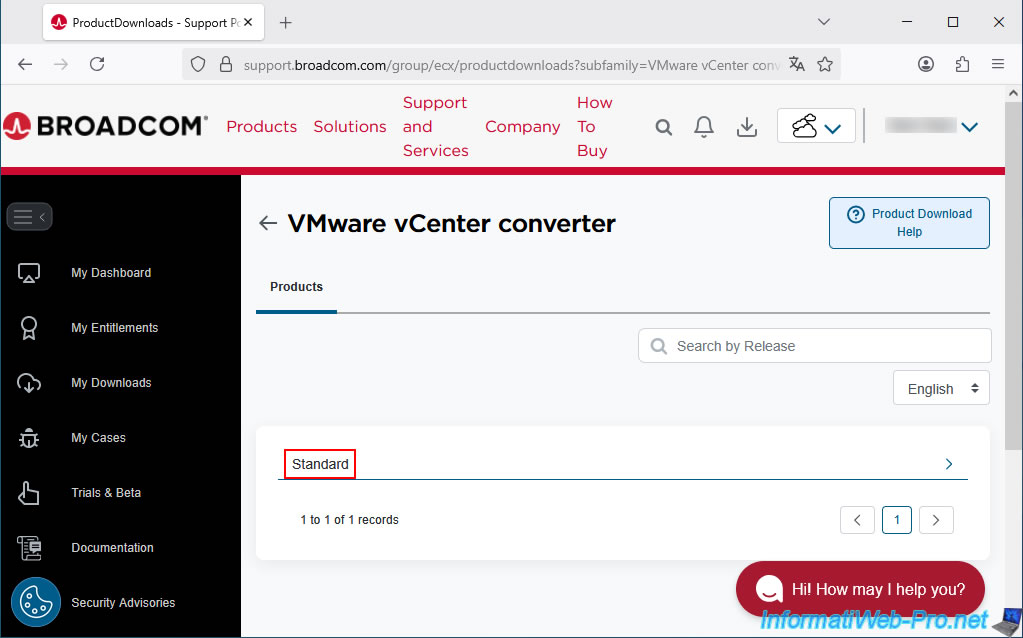Click the search magnifier icon in header

(x=664, y=127)
